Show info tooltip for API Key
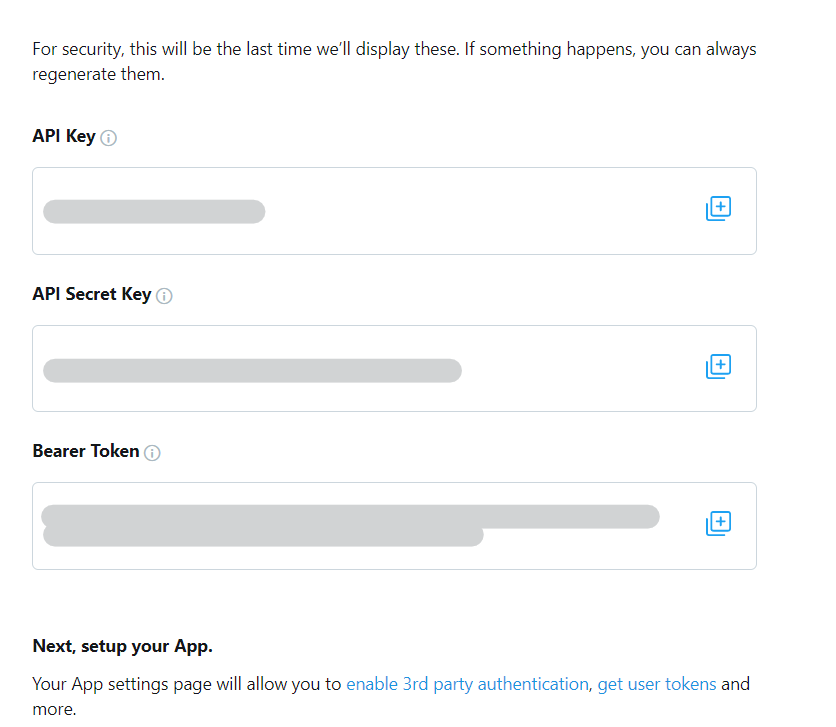This screenshot has height=727, width=836. point(109,138)
